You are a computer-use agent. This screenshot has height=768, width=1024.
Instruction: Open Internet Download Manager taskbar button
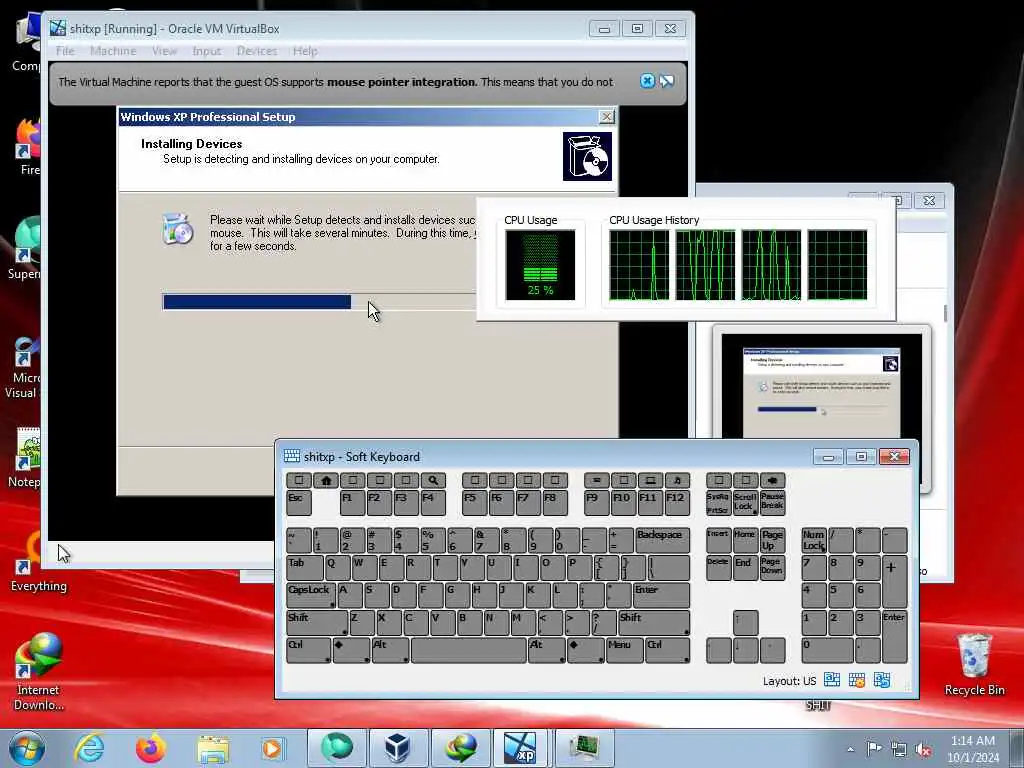tap(460, 748)
